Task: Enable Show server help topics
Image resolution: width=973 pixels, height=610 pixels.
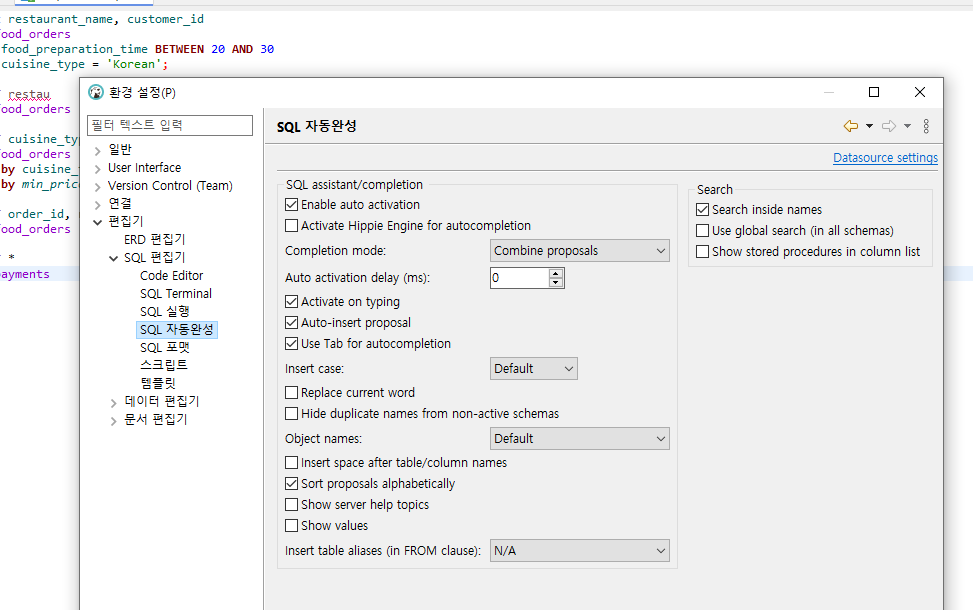Action: (x=291, y=505)
